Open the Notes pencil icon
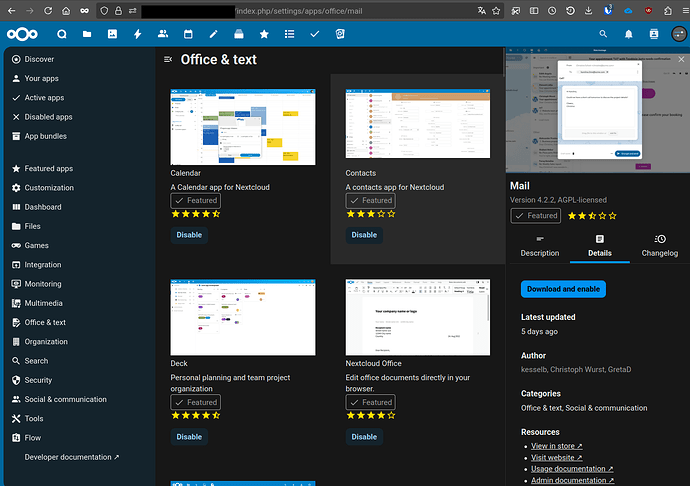This screenshot has height=486, width=690. [x=213, y=34]
